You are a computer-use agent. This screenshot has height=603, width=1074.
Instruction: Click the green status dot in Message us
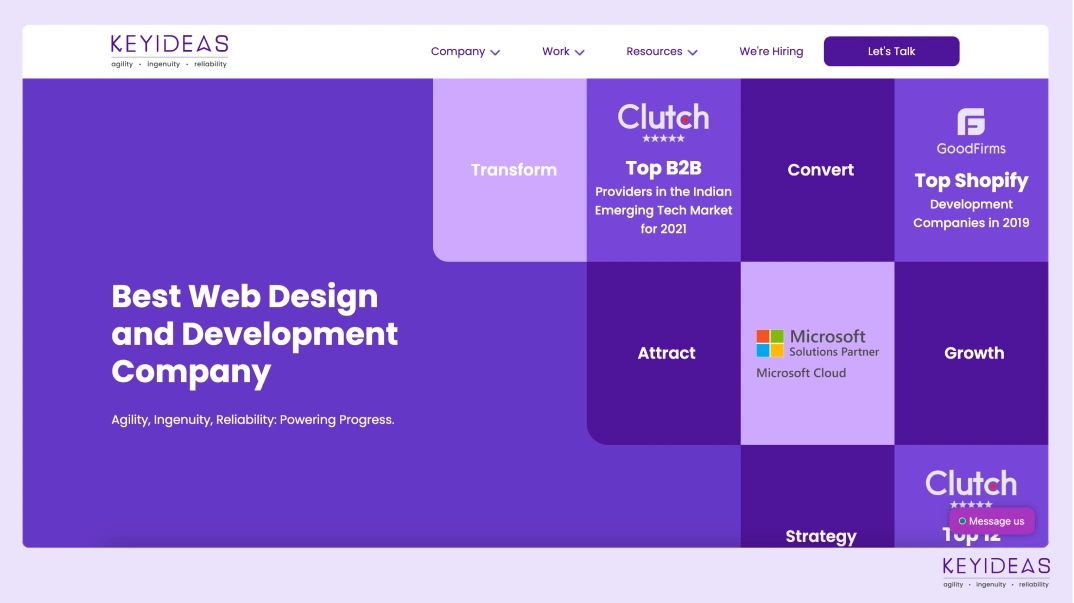pos(962,521)
